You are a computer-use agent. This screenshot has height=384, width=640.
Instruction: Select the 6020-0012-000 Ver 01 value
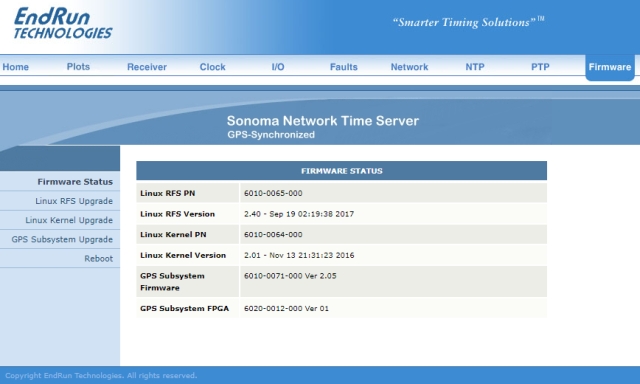286,309
